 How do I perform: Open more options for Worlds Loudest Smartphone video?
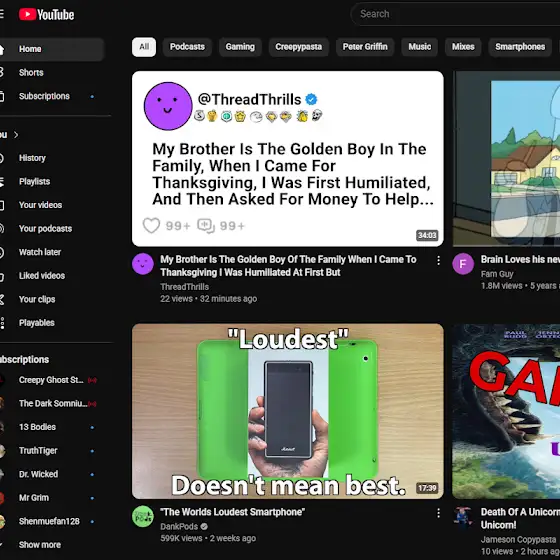pyautogui.click(x=438, y=513)
